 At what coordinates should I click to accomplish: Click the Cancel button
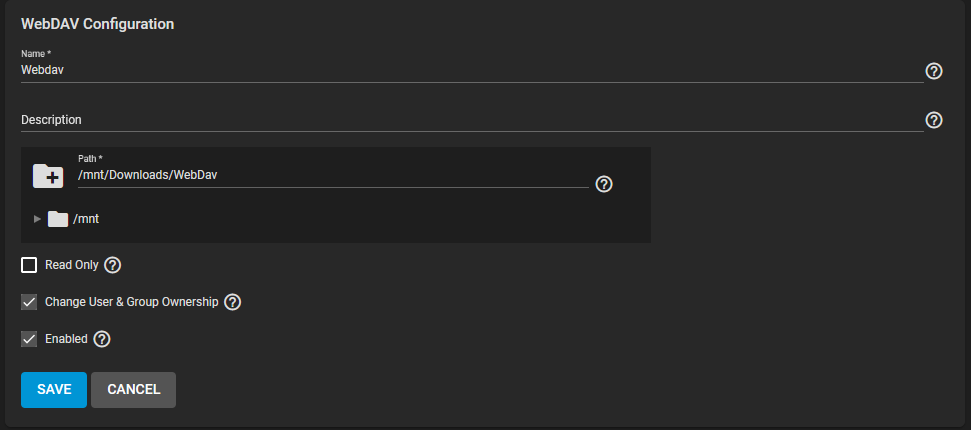pos(134,390)
